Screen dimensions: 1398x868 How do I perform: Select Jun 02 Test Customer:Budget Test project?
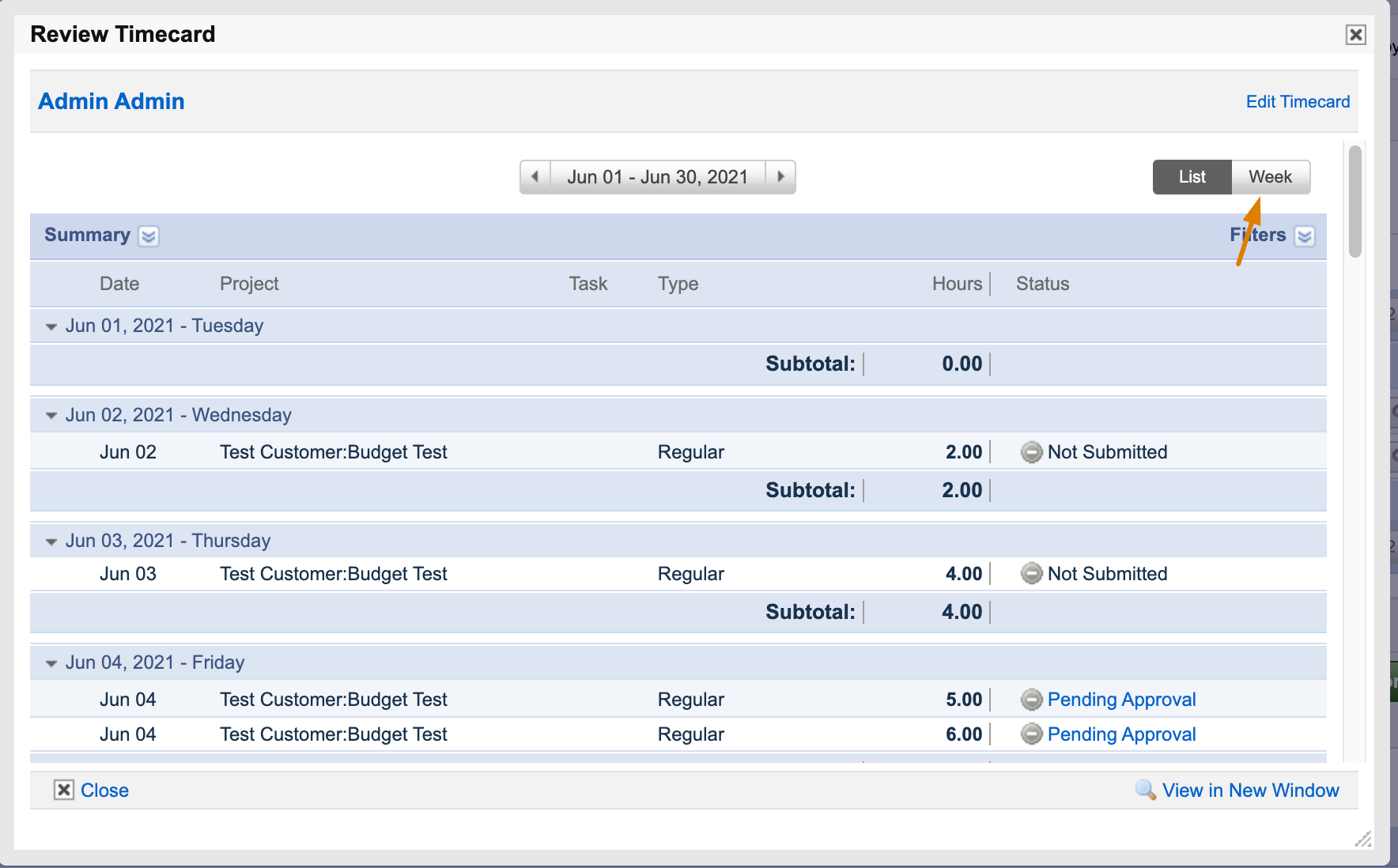334,452
